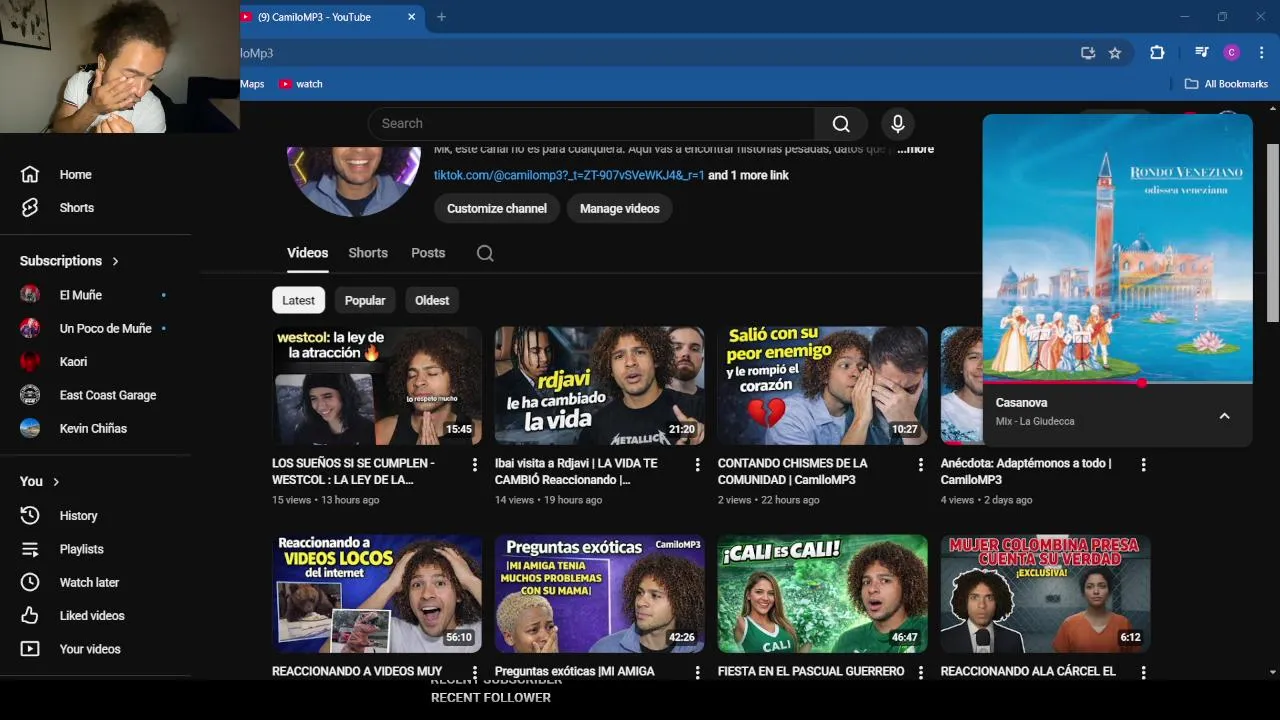Image resolution: width=1280 pixels, height=720 pixels.
Task: Open Shorts from the sidebar icon
Action: point(30,208)
